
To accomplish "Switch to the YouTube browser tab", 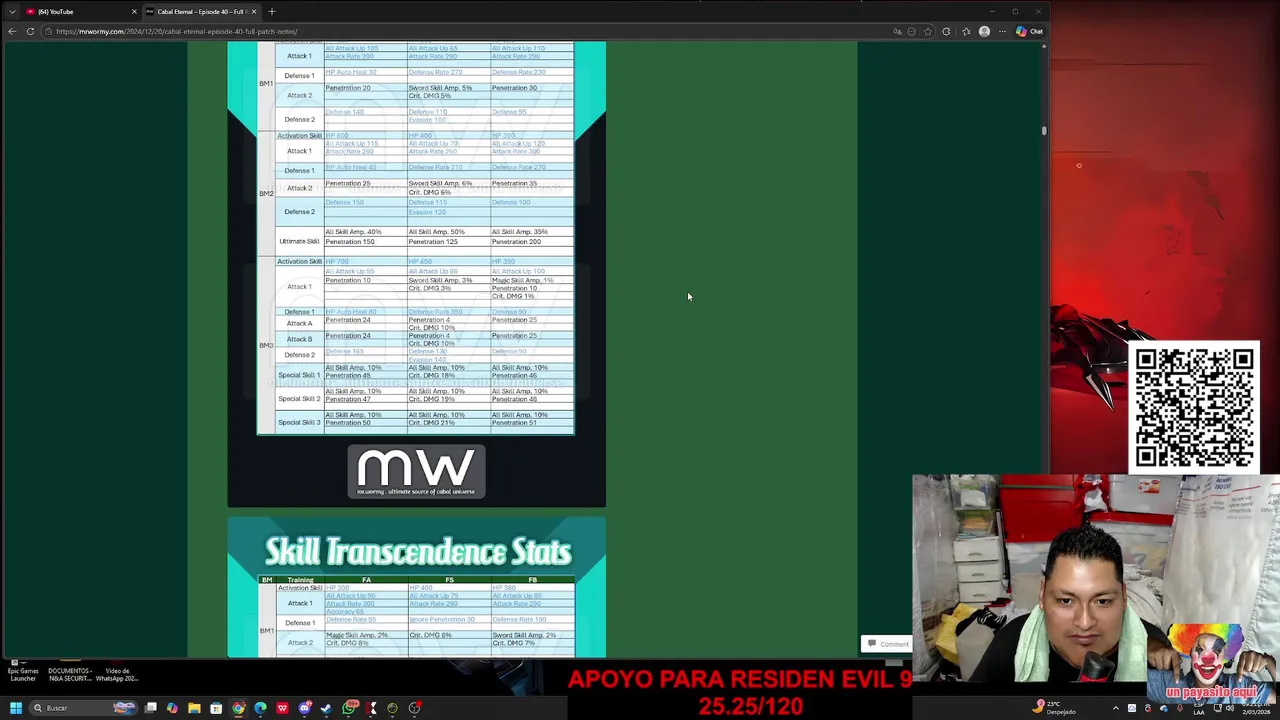I will [75, 11].
